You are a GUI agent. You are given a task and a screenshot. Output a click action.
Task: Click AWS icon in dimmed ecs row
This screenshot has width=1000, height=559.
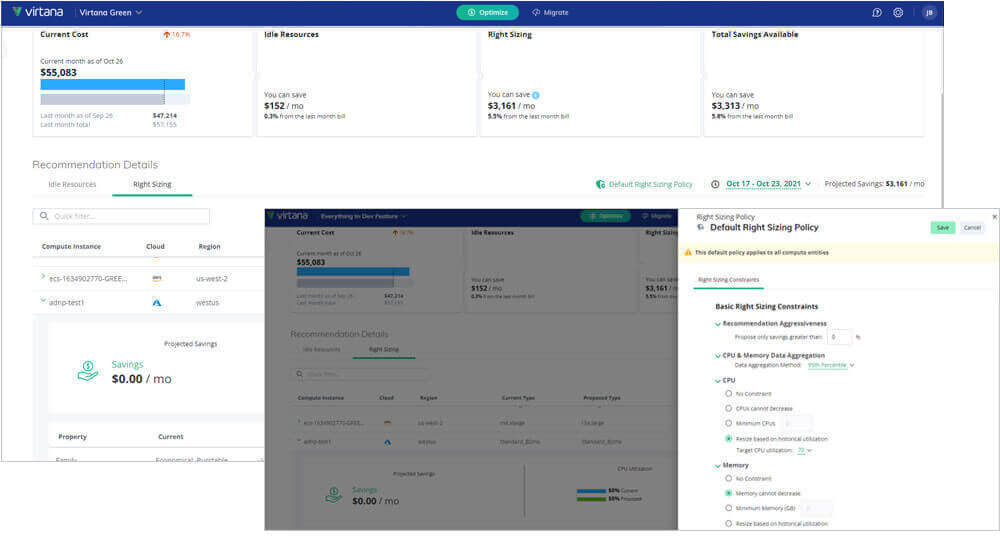[387, 423]
